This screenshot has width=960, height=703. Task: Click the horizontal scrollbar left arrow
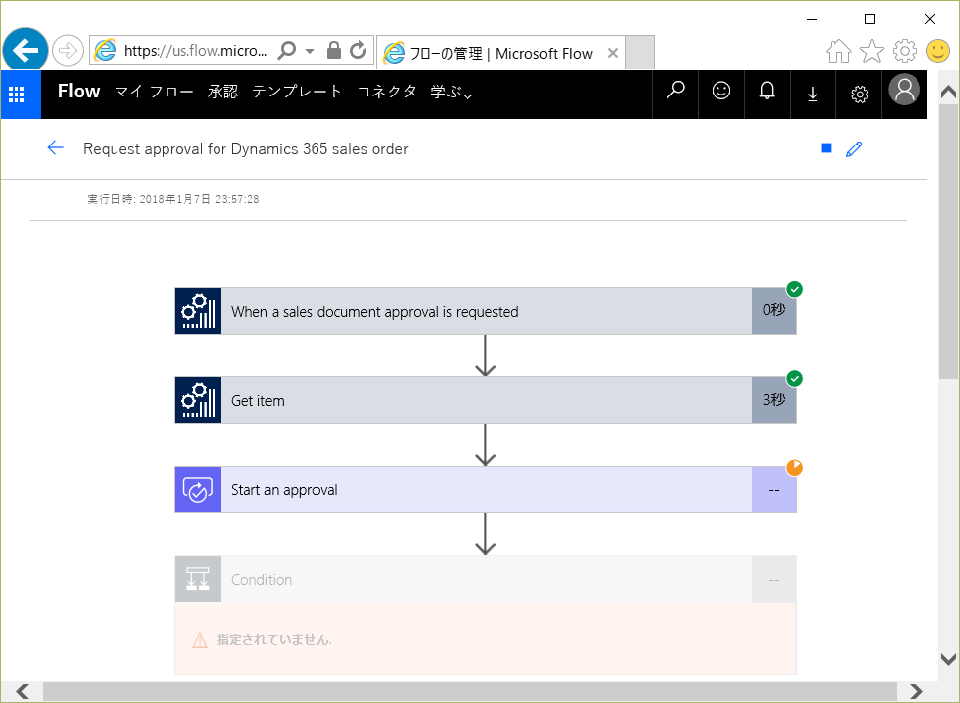click(23, 691)
